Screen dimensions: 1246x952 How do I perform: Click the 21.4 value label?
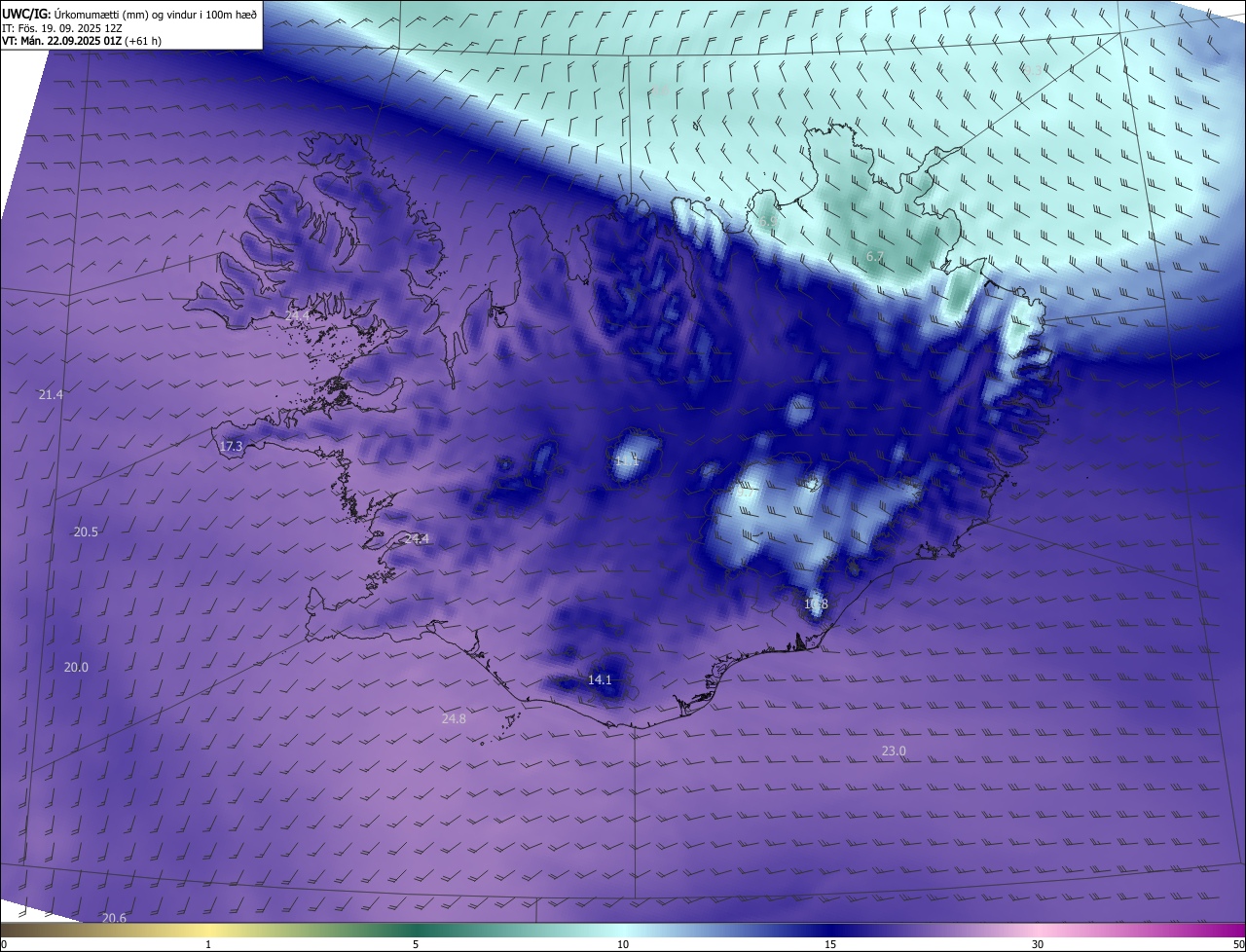[51, 394]
